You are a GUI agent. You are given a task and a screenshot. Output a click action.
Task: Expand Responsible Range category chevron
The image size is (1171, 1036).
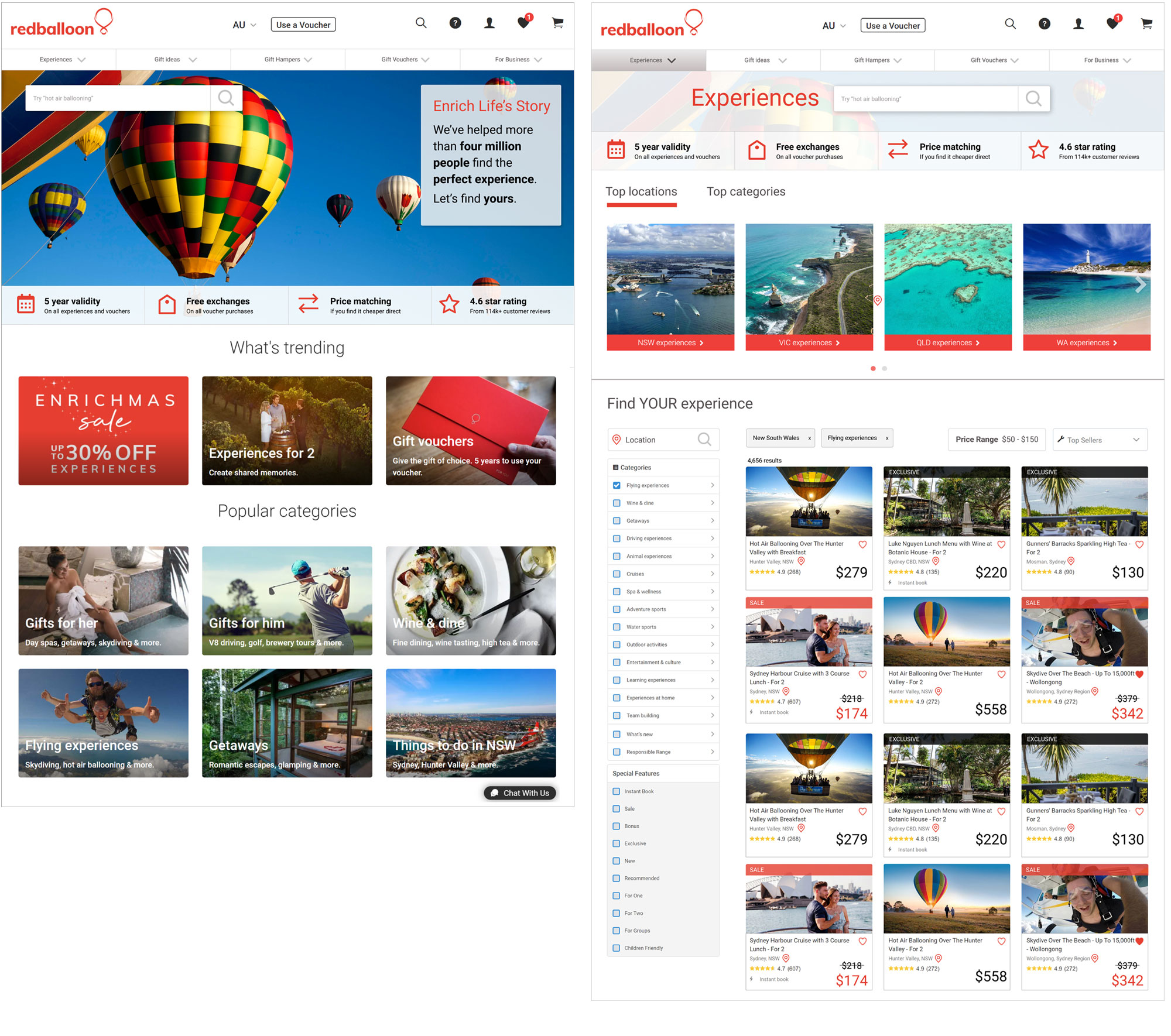713,752
